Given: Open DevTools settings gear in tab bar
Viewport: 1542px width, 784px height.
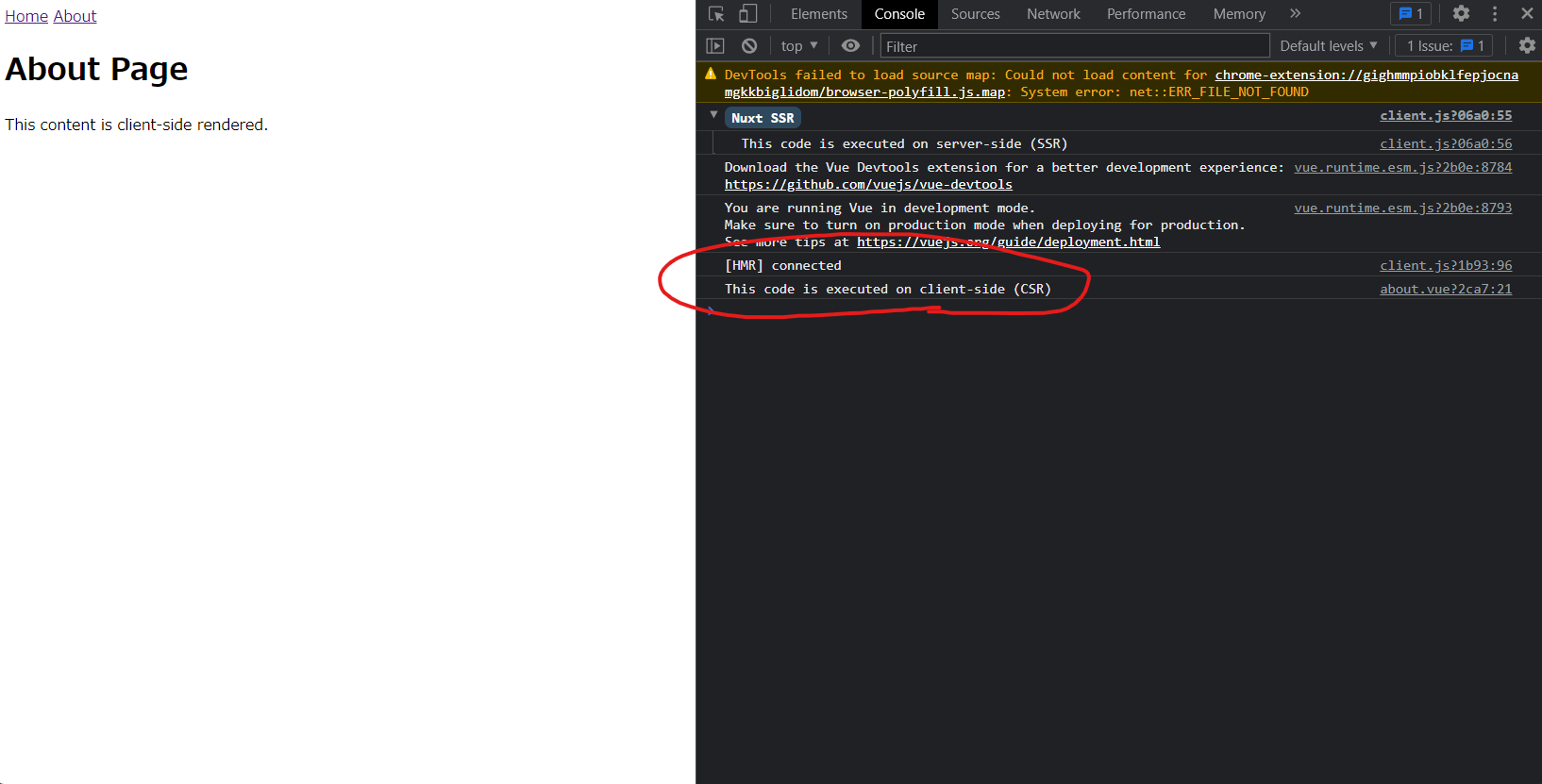Looking at the screenshot, I should point(1461,14).
